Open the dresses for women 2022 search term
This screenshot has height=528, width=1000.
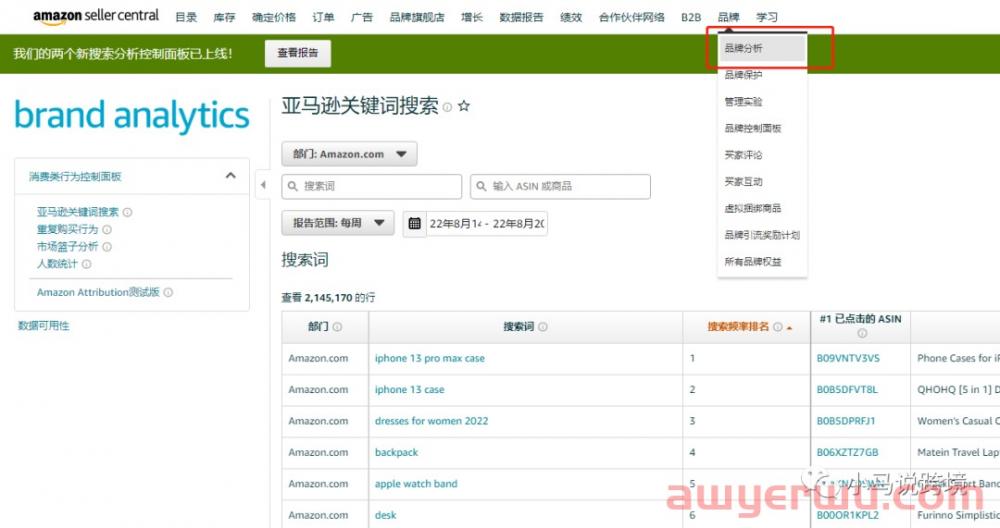[x=432, y=421]
